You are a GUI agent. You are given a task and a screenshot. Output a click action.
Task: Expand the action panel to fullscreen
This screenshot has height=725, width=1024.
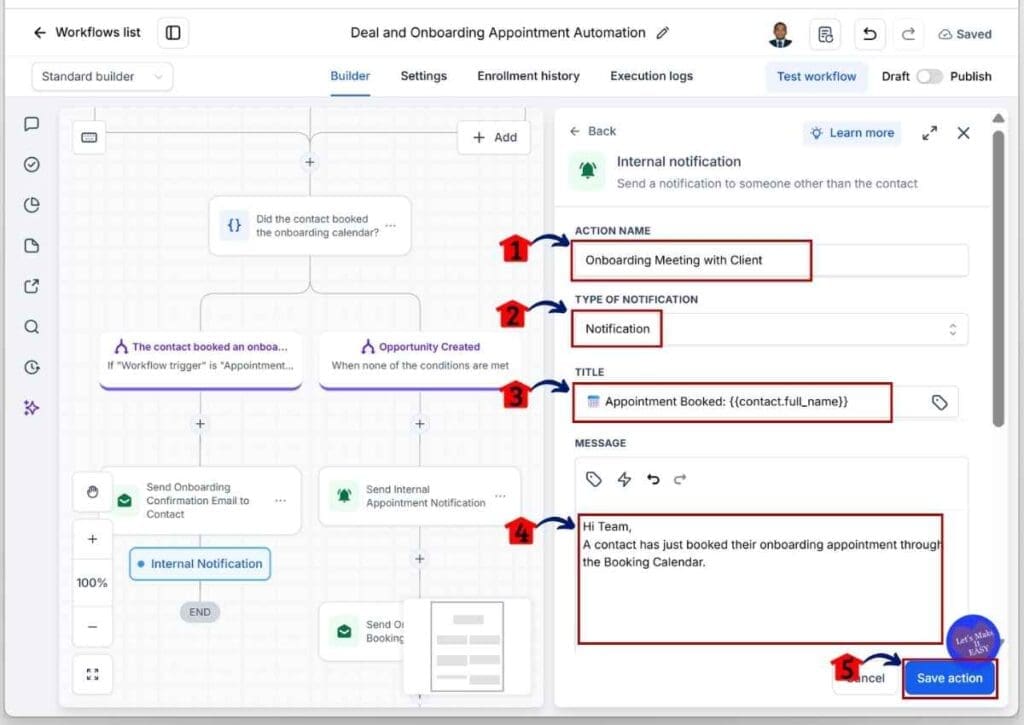tap(929, 133)
